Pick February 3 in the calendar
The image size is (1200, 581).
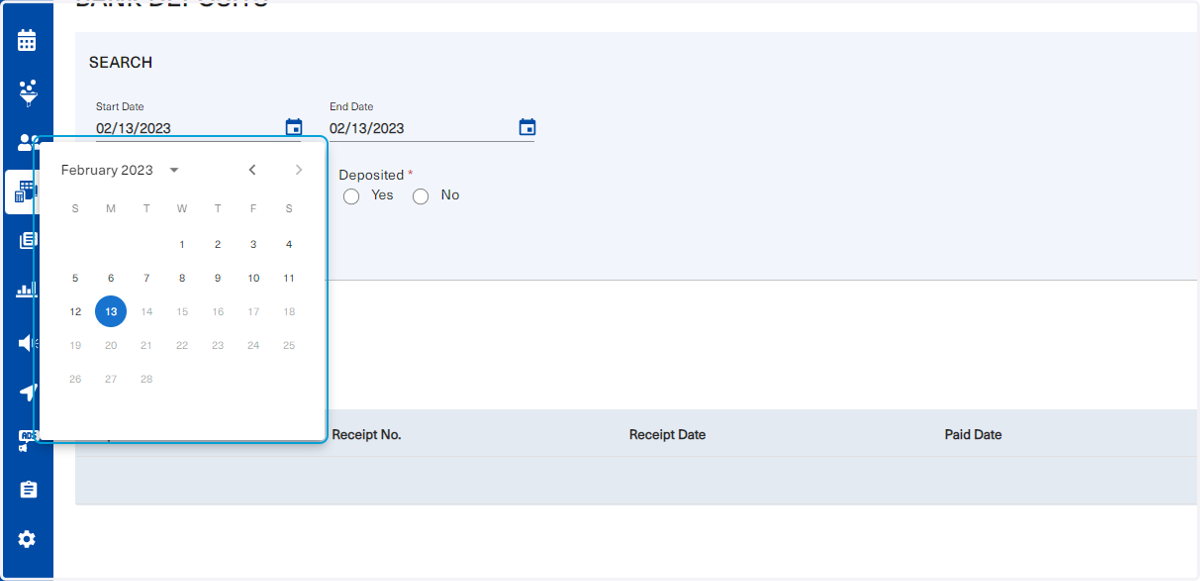point(253,245)
